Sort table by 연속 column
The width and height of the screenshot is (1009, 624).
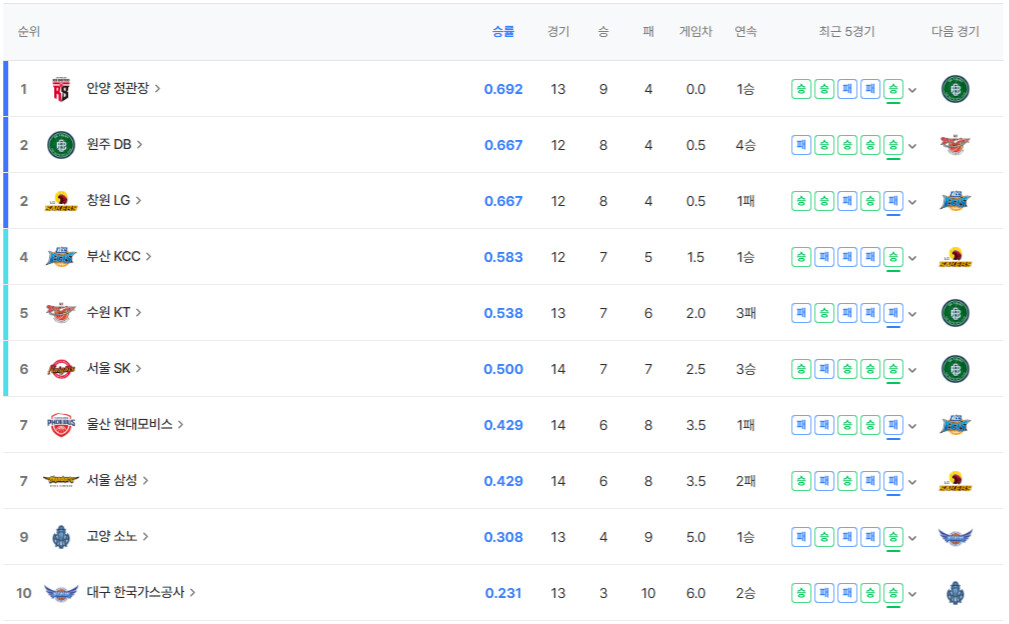point(746,32)
